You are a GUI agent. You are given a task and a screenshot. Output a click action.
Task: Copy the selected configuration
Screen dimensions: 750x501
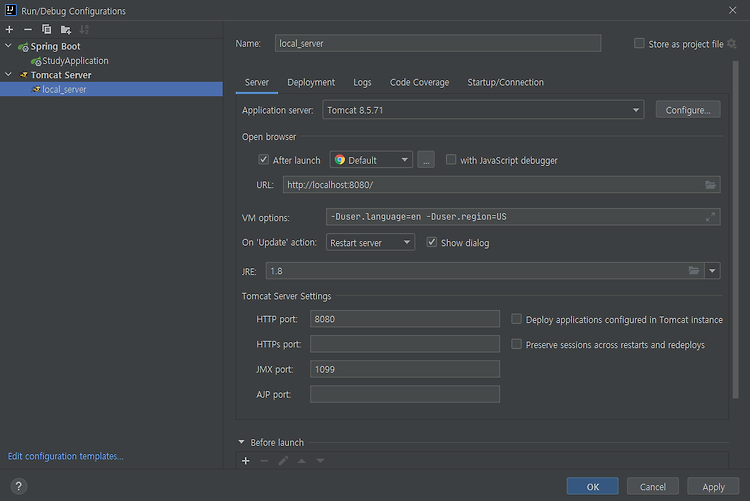click(46, 30)
